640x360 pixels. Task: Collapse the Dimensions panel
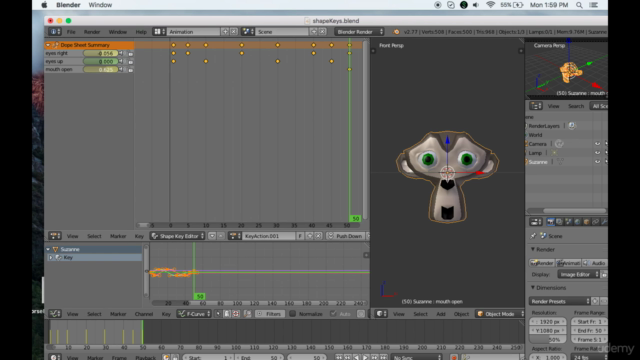[533, 287]
